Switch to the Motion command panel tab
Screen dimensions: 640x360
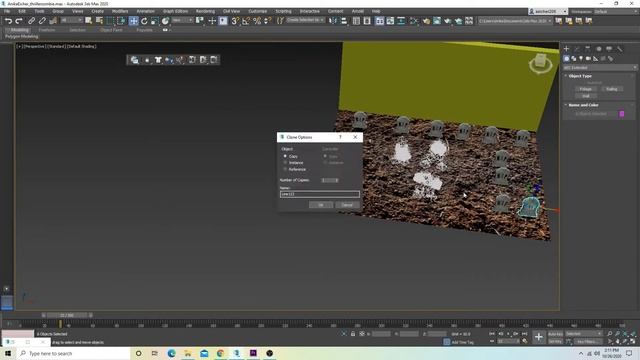(x=598, y=49)
